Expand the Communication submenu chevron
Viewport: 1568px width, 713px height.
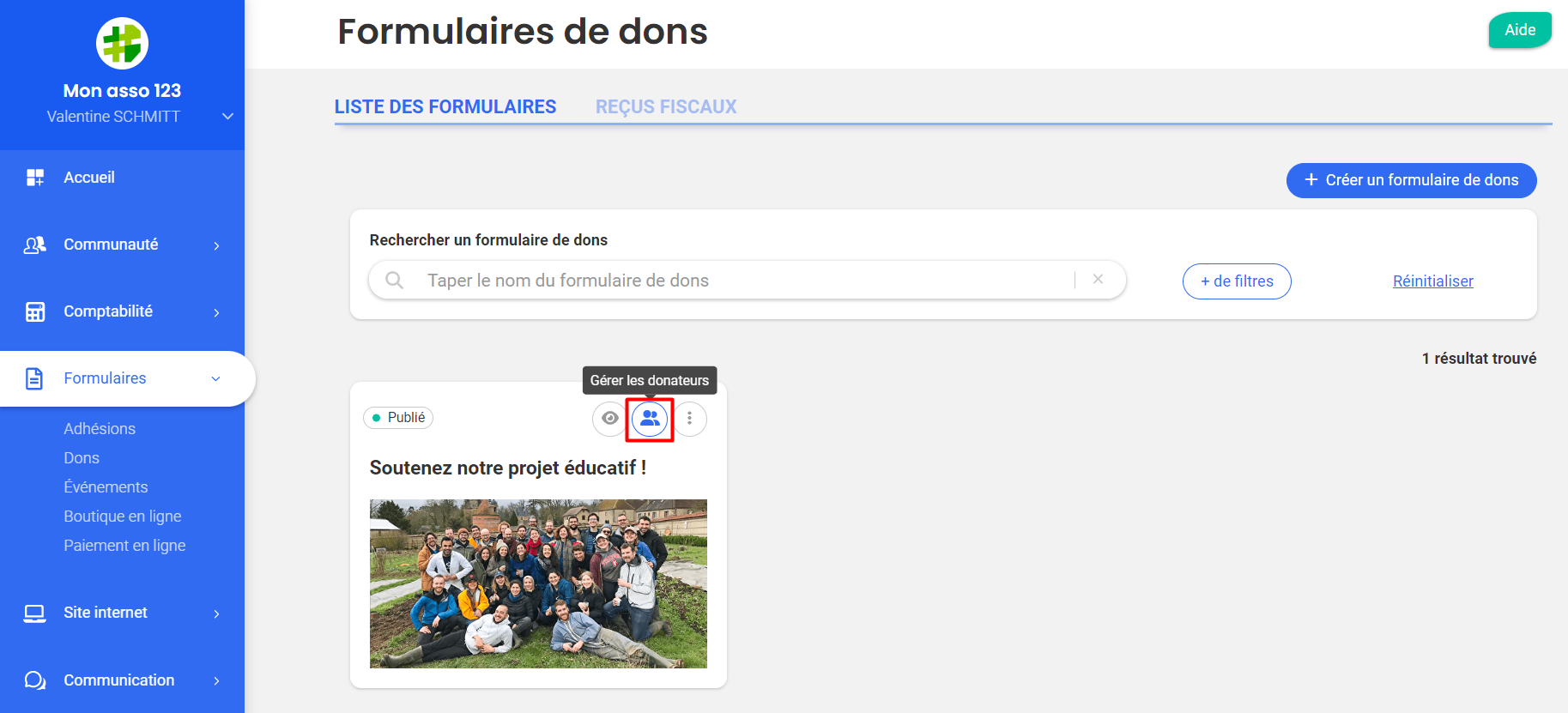216,680
